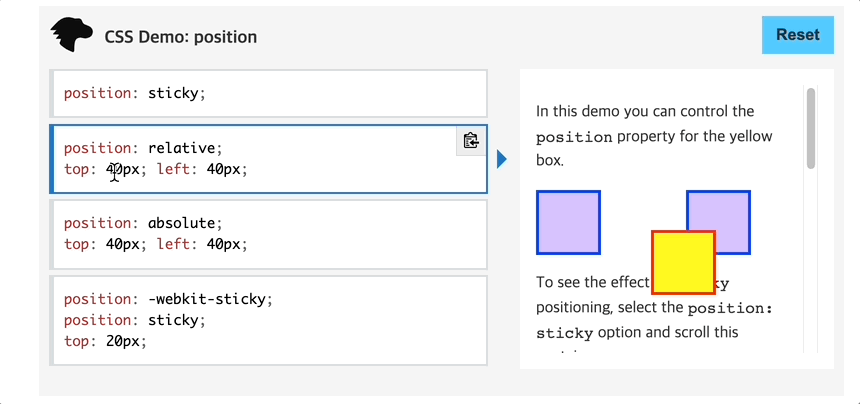The height and width of the screenshot is (404, 860).
Task: Click the word absolute in code
Action: point(181,223)
